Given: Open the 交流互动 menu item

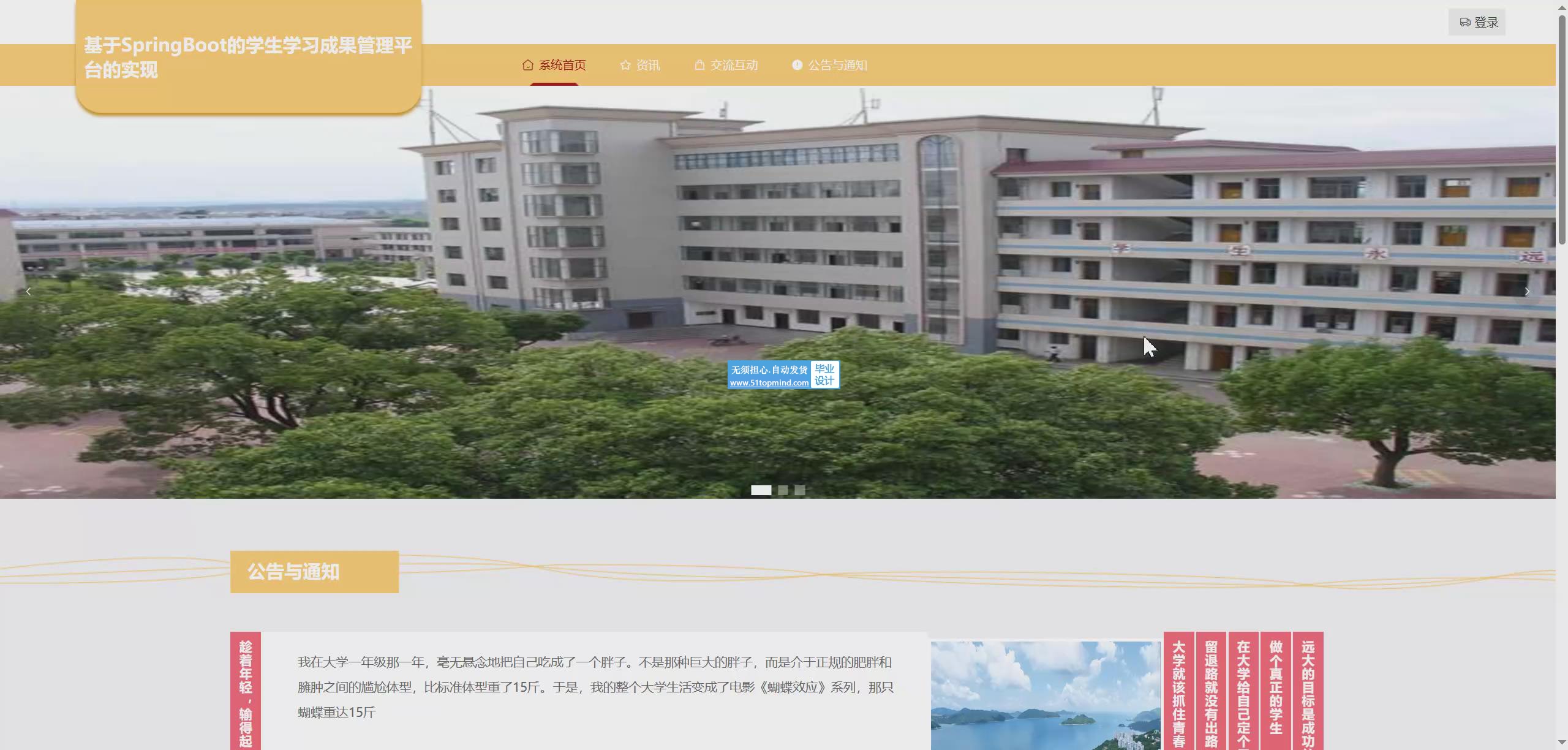Looking at the screenshot, I should click(x=734, y=65).
